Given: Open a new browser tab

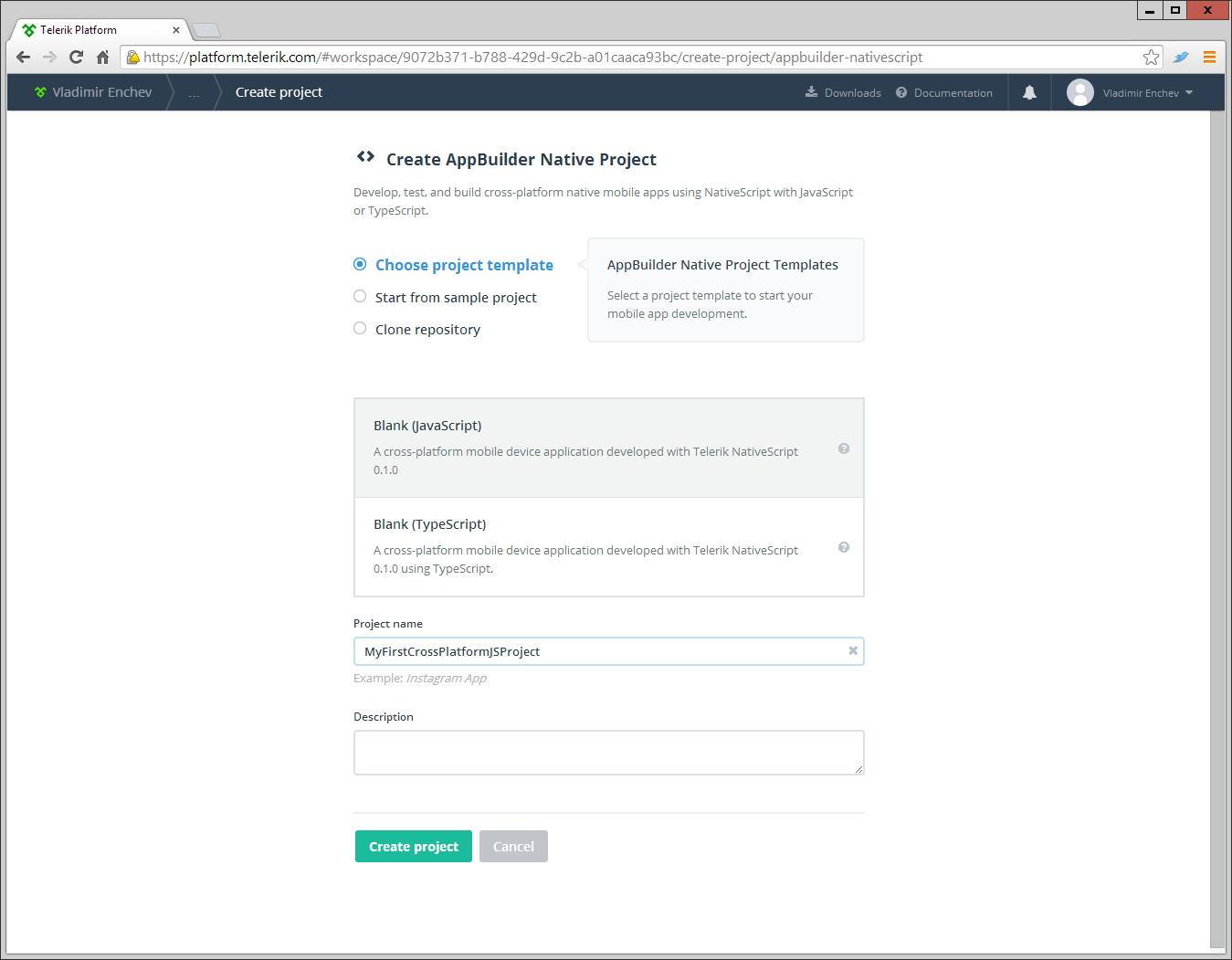Looking at the screenshot, I should [x=206, y=30].
